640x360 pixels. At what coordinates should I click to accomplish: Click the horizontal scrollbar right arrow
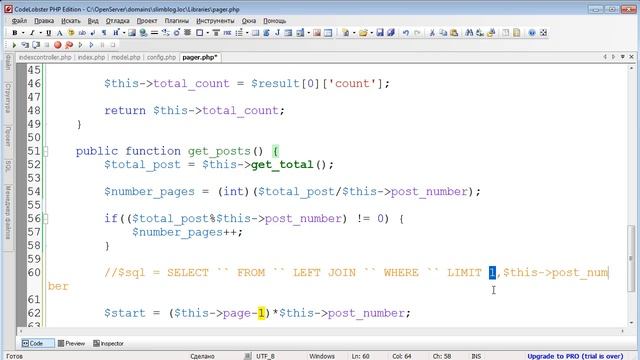(622, 331)
